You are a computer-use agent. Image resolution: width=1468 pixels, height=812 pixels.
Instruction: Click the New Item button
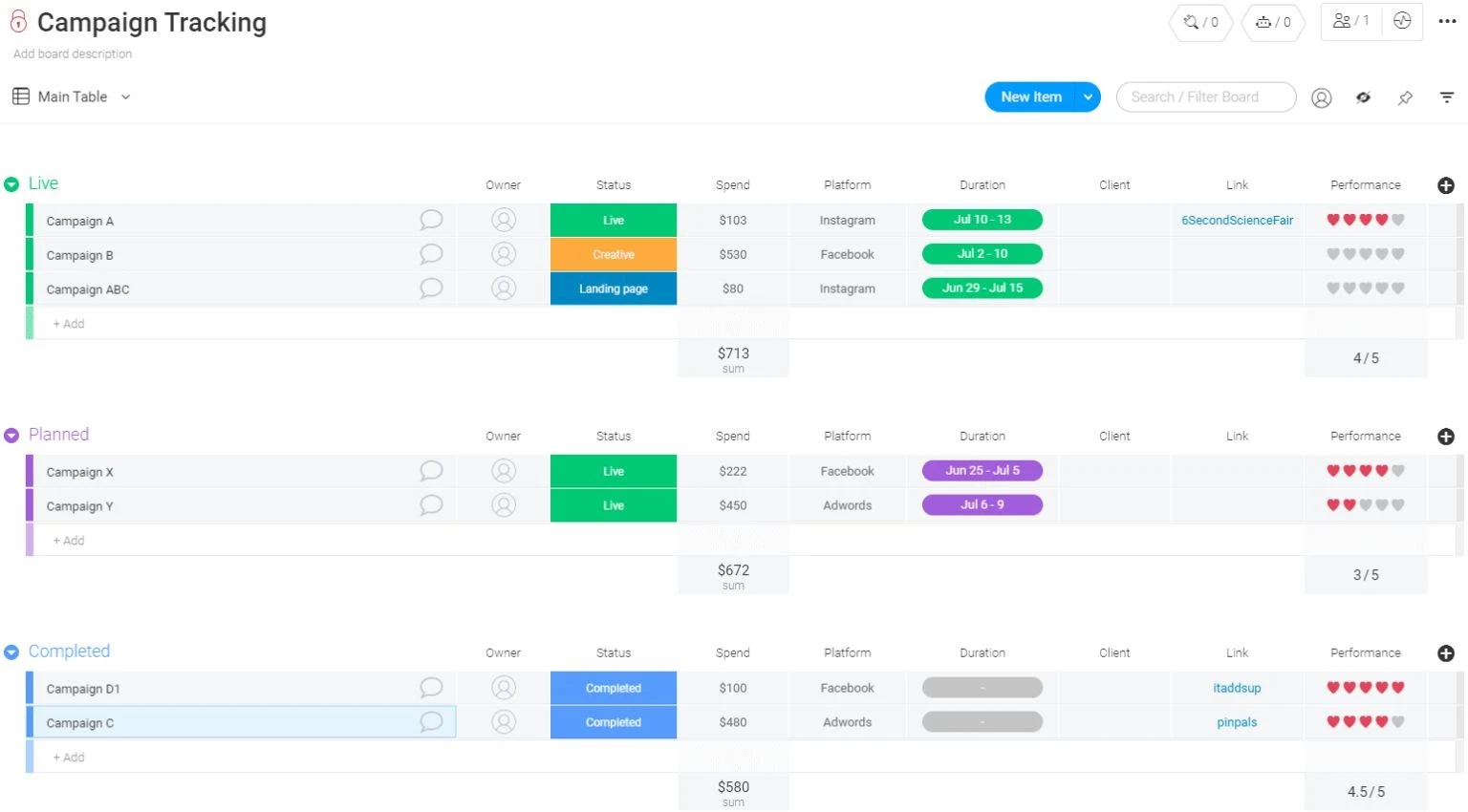(1030, 97)
